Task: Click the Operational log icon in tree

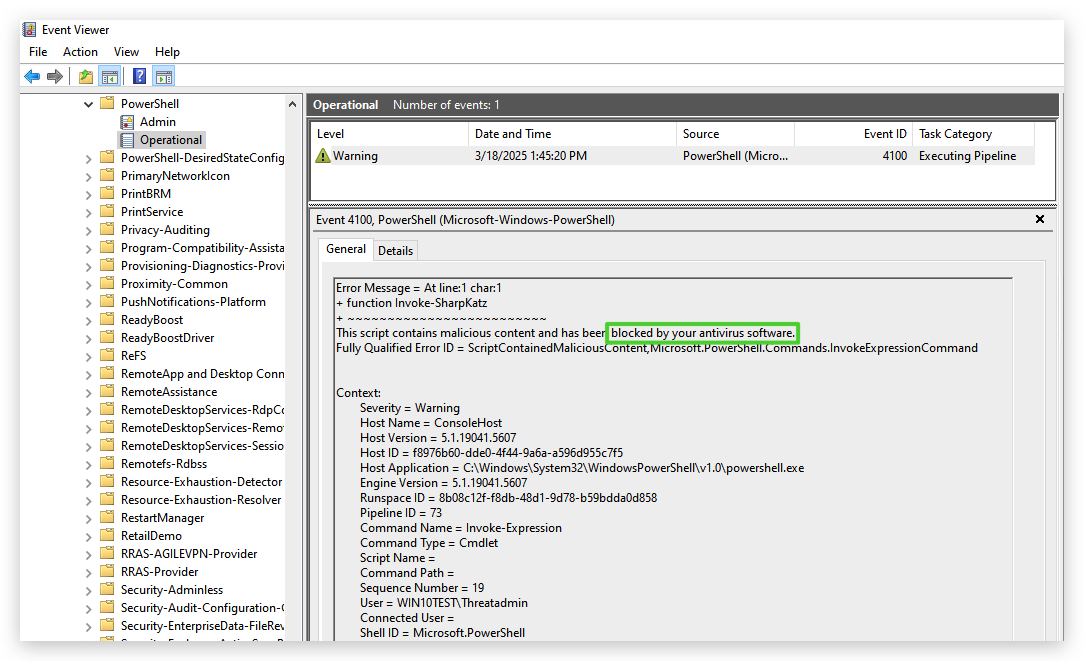Action: 127,140
